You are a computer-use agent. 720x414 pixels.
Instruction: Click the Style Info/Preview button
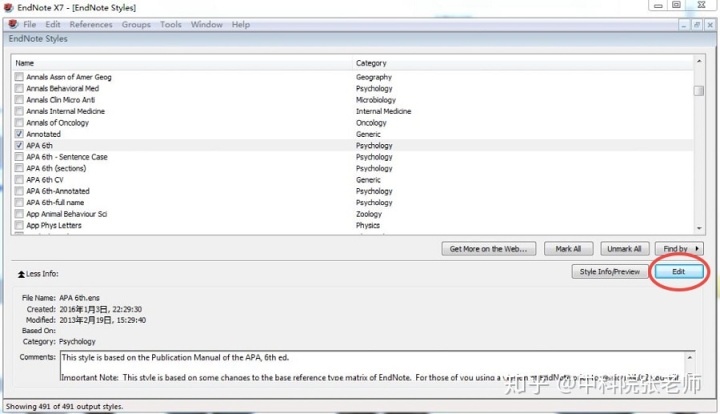[x=610, y=272]
